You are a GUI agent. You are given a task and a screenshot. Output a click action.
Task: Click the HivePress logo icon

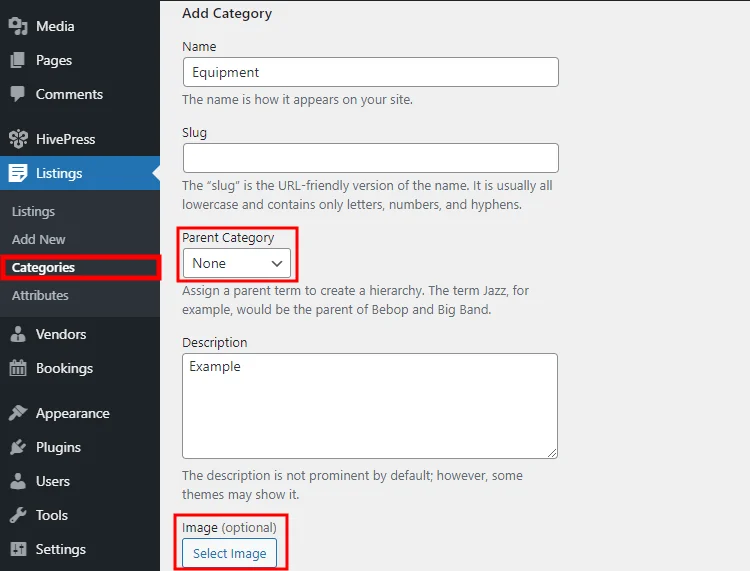(x=18, y=139)
